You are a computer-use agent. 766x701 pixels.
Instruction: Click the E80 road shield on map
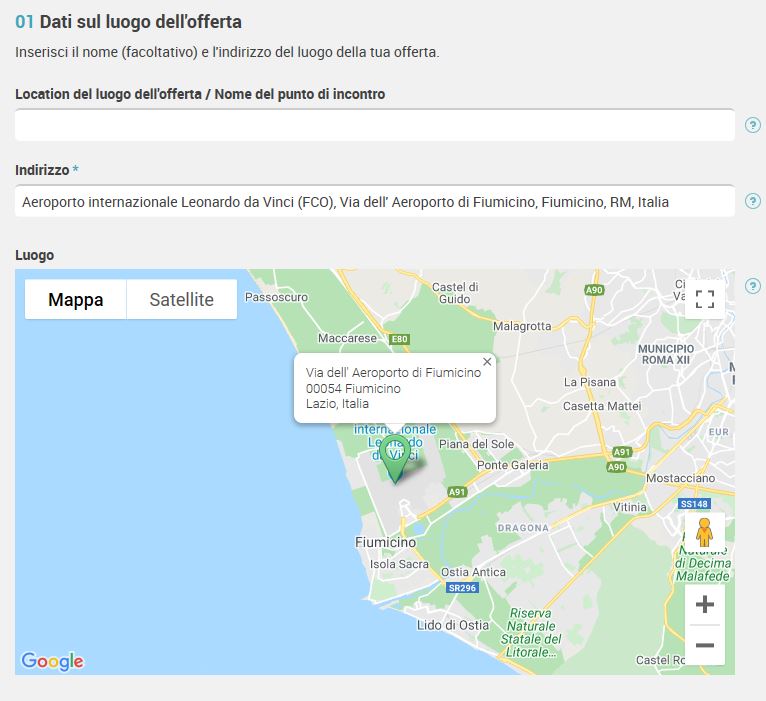(x=399, y=339)
